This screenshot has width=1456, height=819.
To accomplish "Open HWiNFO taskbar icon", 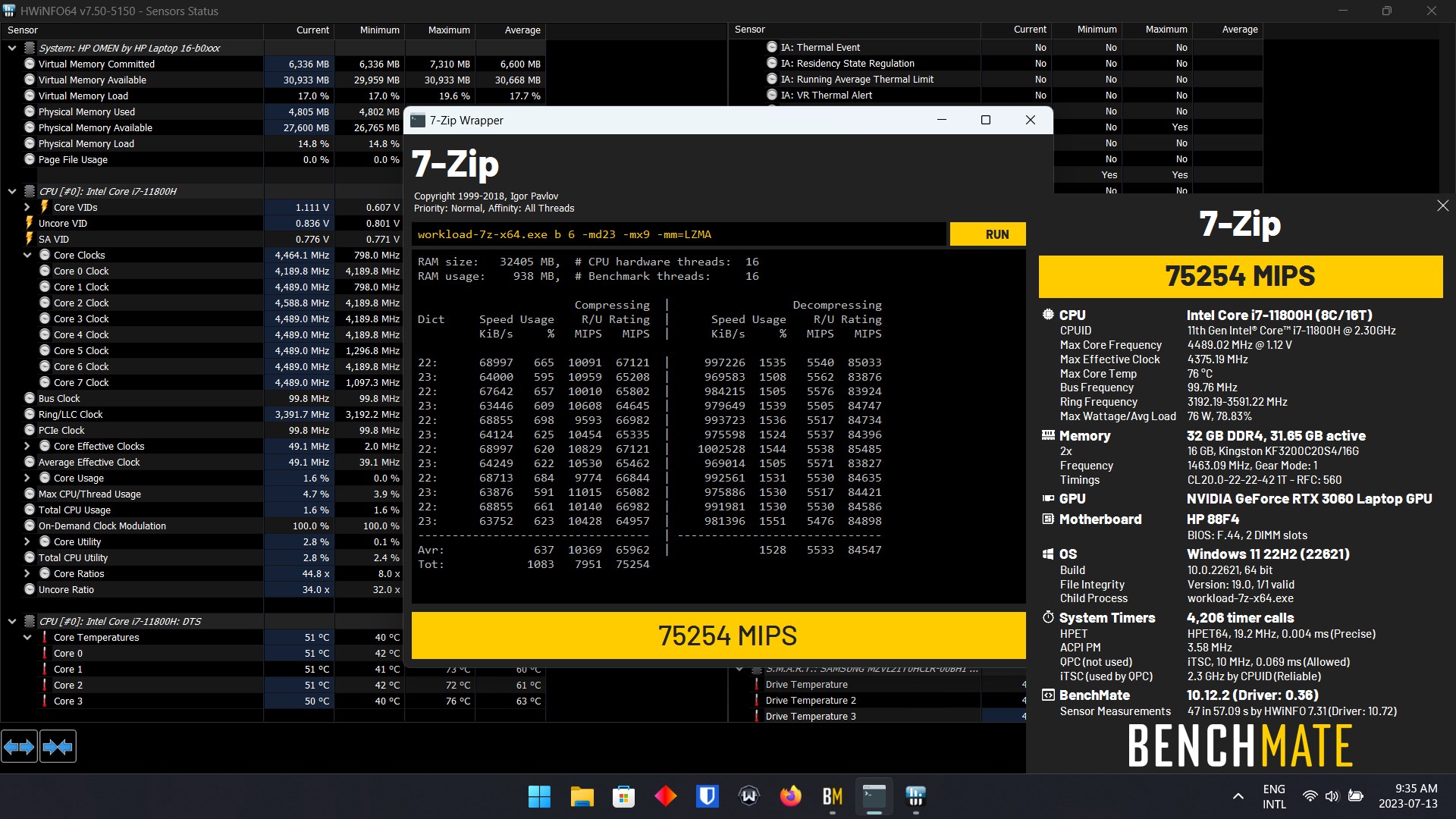I will (x=915, y=796).
